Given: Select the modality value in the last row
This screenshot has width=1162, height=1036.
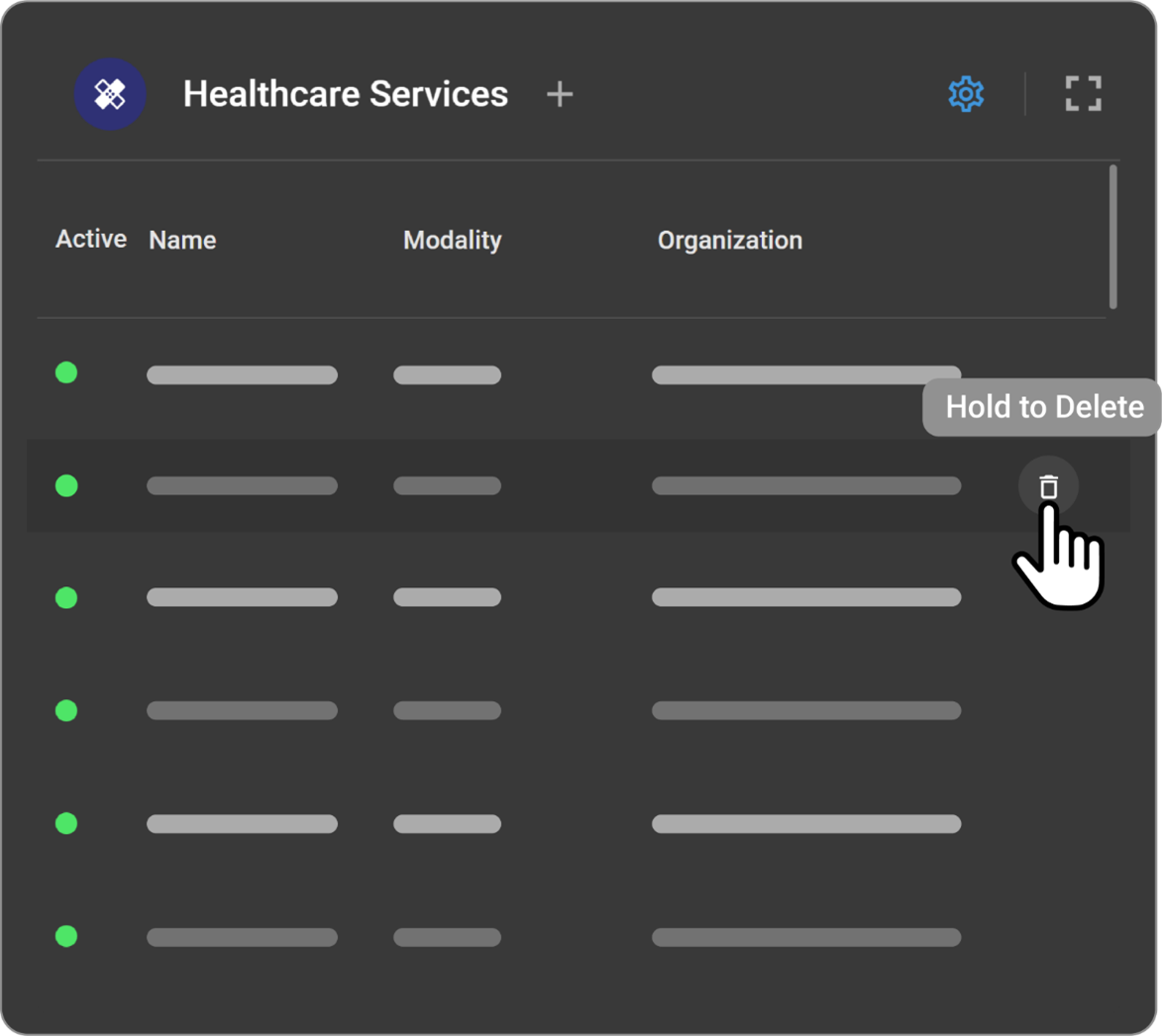Looking at the screenshot, I should (x=447, y=937).
